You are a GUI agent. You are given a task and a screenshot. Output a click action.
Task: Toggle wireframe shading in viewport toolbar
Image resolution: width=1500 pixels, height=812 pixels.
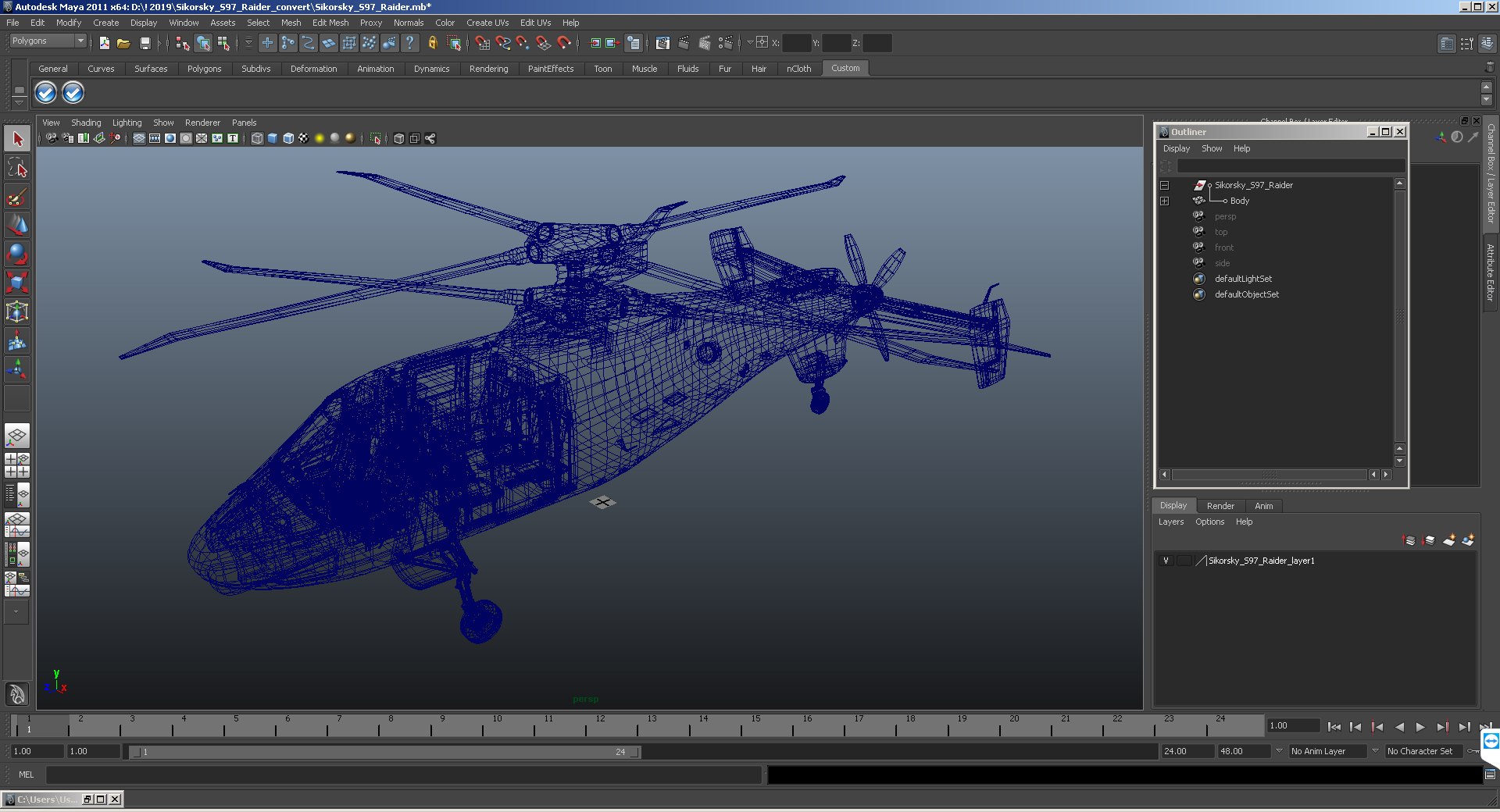(257, 138)
